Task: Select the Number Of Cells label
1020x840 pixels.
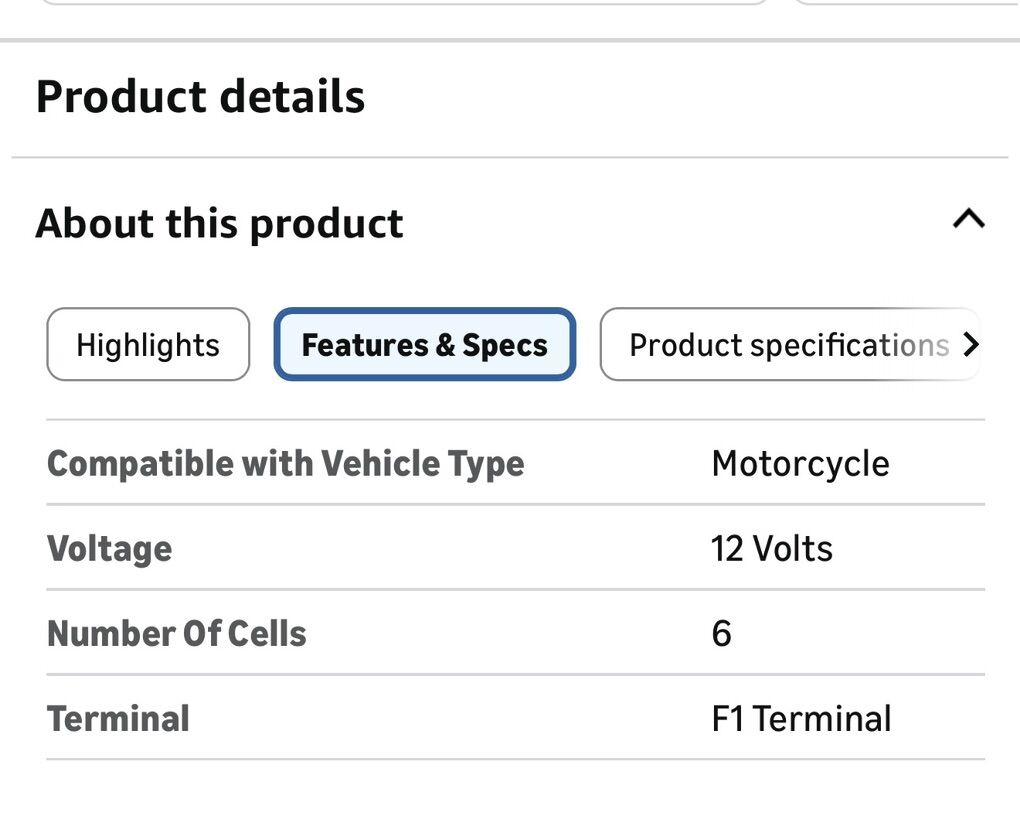Action: [176, 634]
